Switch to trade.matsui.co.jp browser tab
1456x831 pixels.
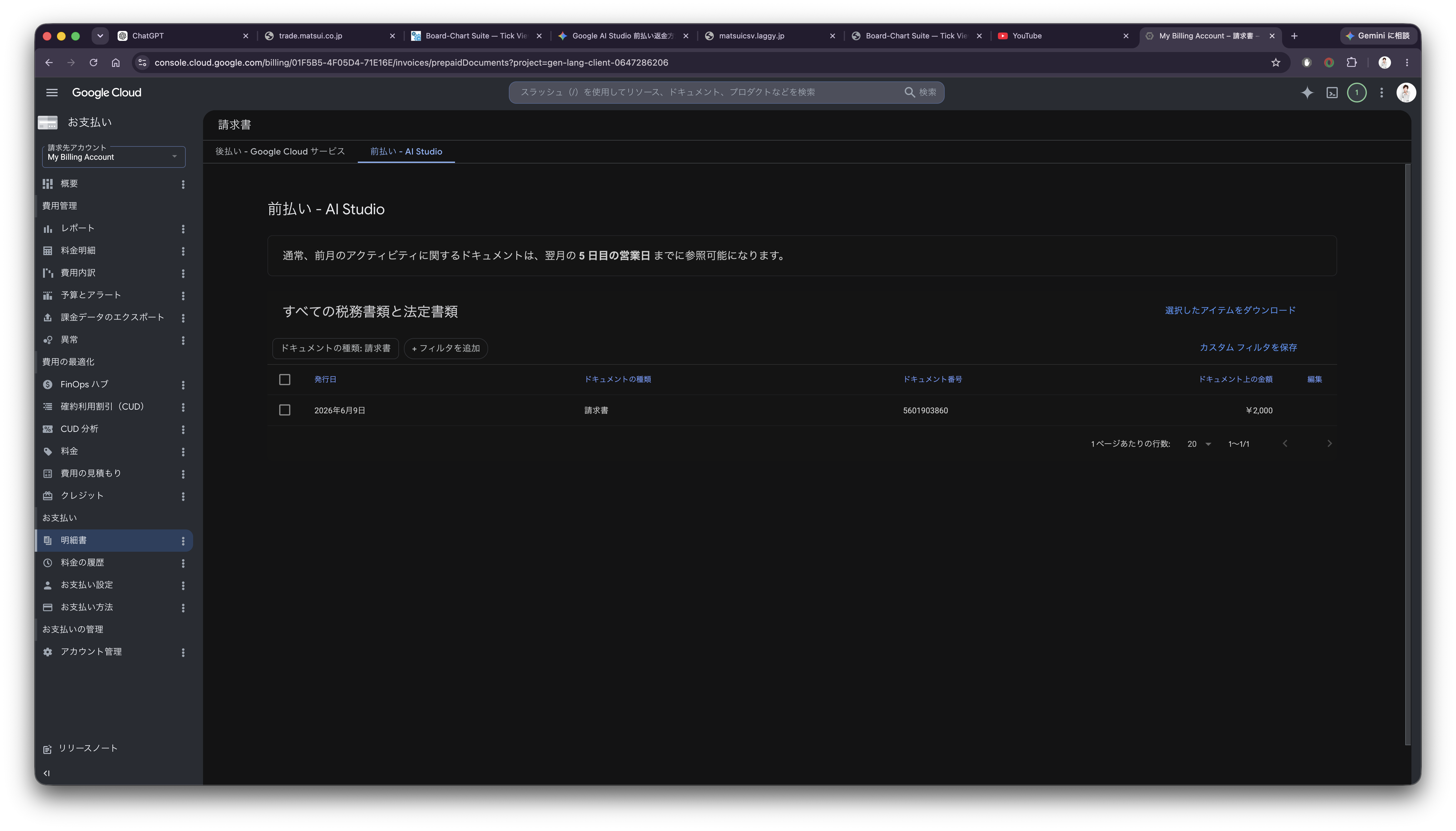click(330, 36)
